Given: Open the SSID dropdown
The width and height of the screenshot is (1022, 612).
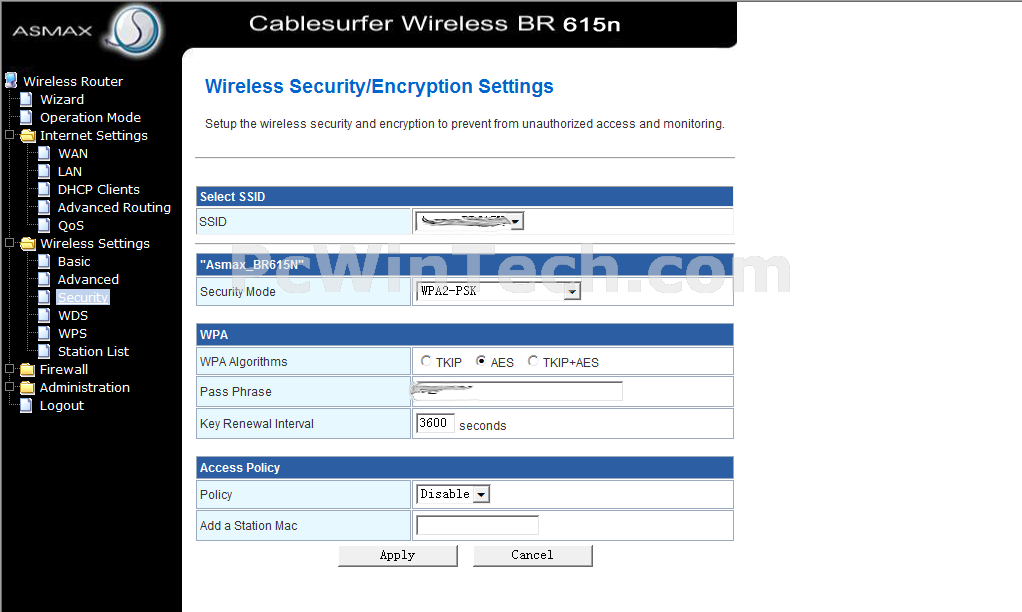Looking at the screenshot, I should pos(469,222).
